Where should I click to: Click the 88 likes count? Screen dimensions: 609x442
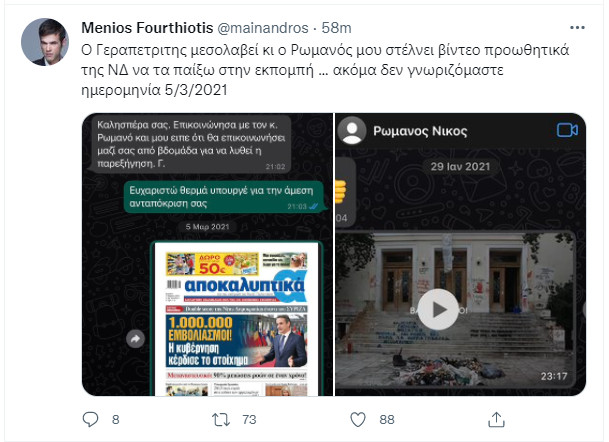click(x=387, y=419)
